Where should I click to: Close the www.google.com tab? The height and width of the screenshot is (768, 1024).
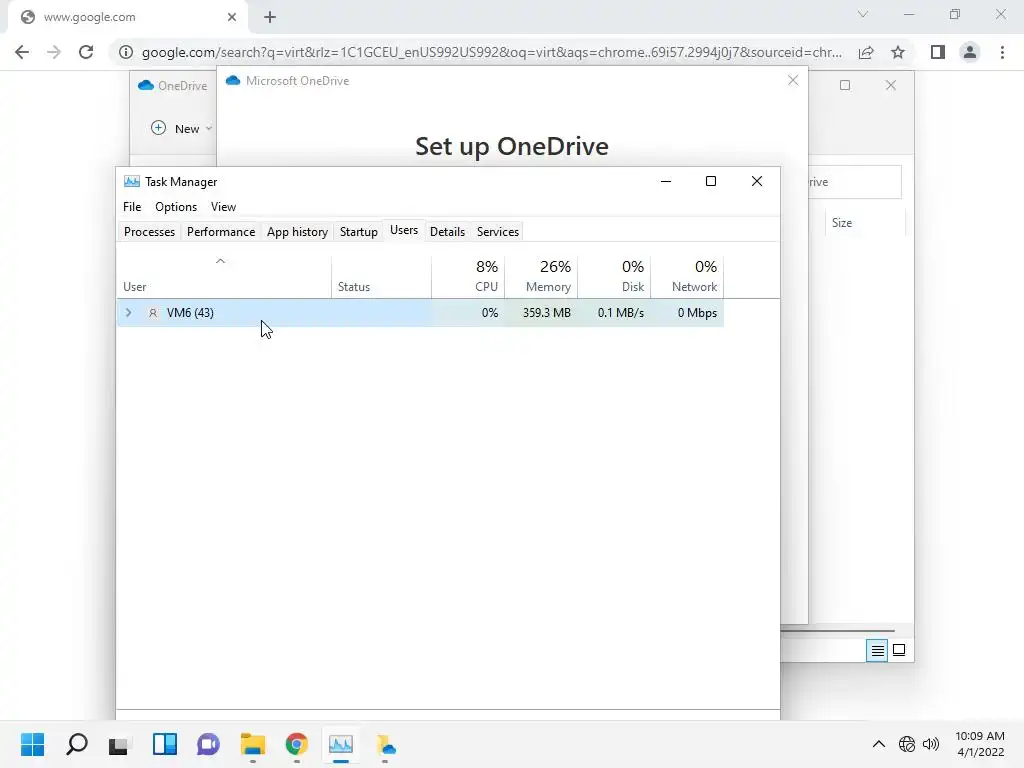232,17
